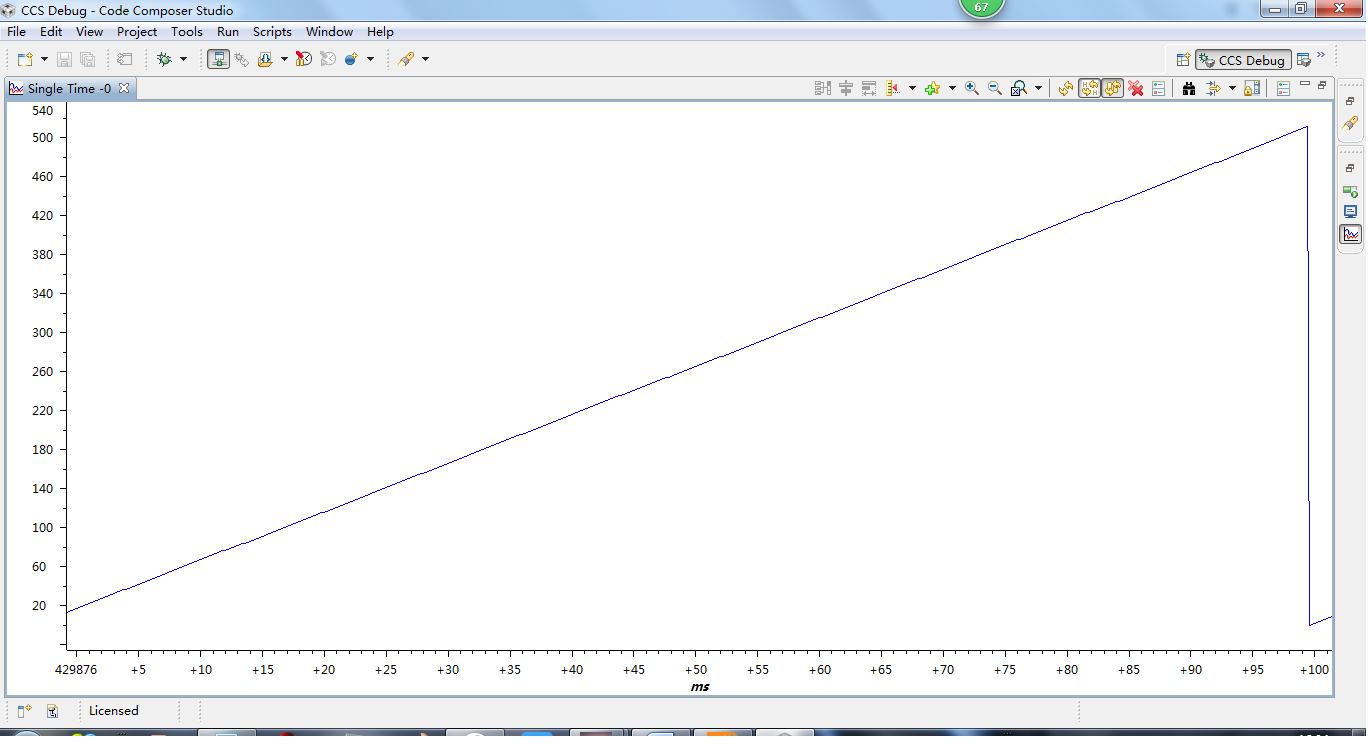This screenshot has width=1368, height=748.
Task: Click the green plus star graph icon
Action: pos(933,89)
